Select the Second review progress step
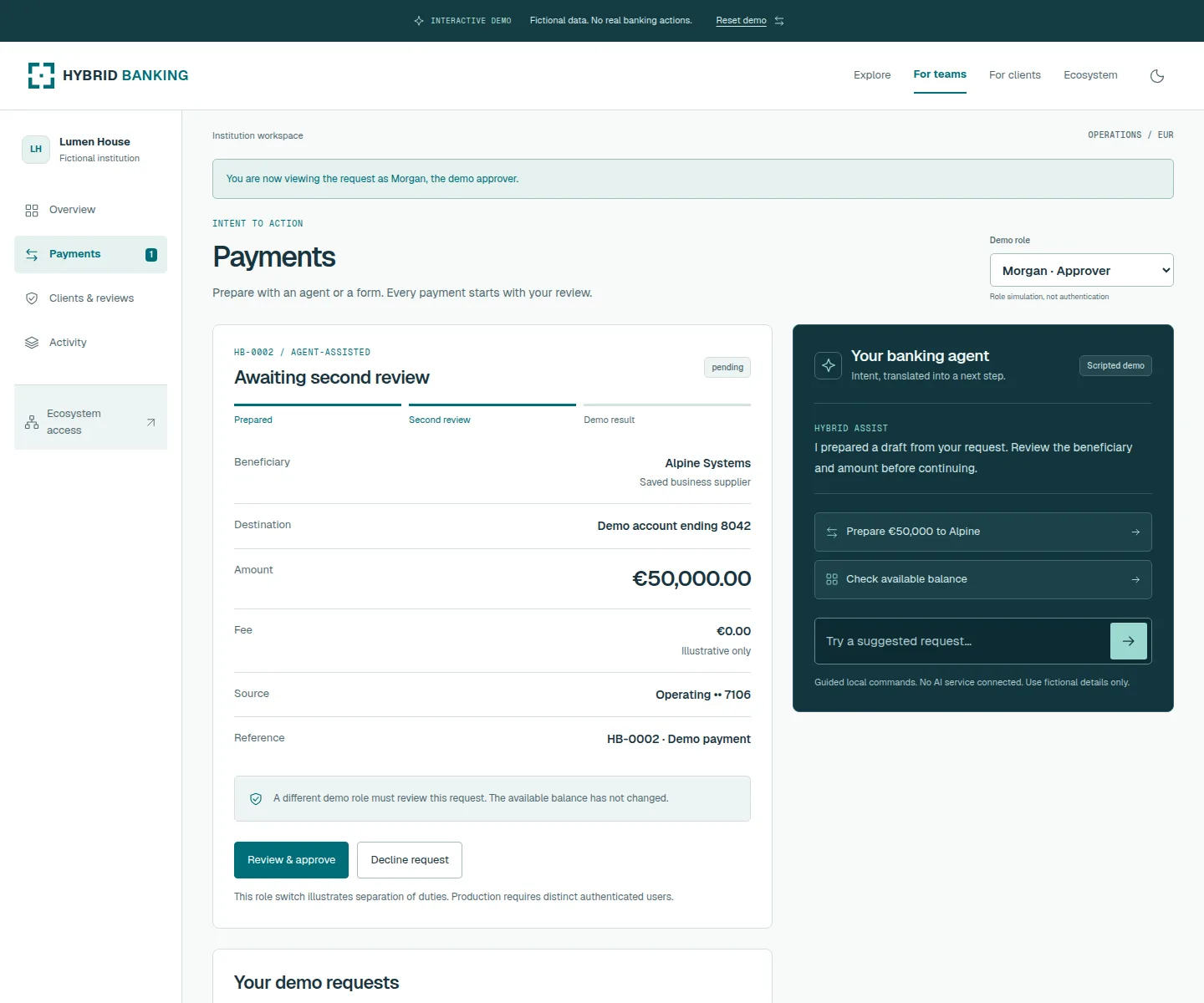The width and height of the screenshot is (1204, 1003). (x=492, y=415)
